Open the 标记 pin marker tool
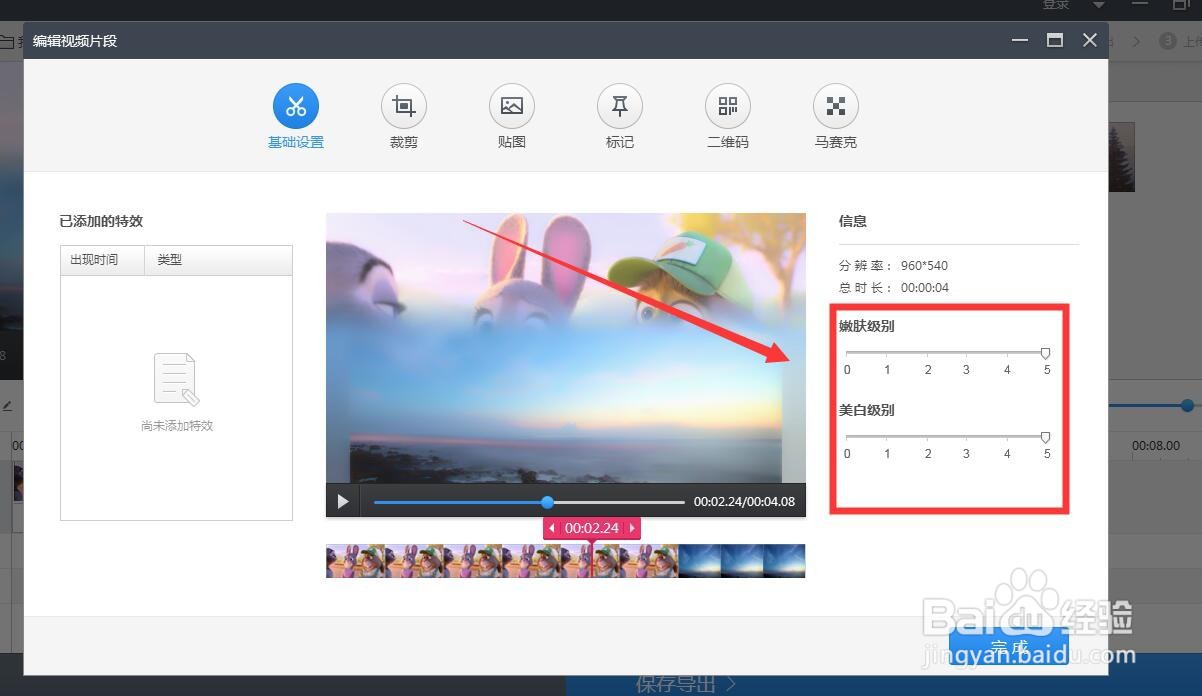The image size is (1202, 696). (620, 106)
